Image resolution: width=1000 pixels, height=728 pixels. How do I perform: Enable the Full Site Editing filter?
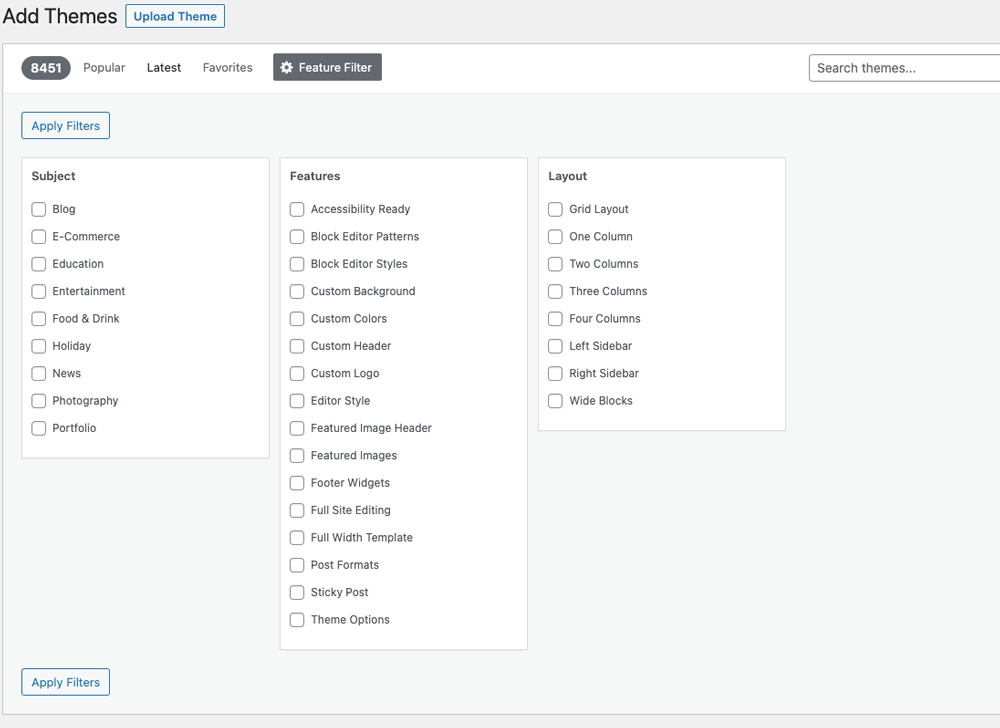tap(297, 510)
